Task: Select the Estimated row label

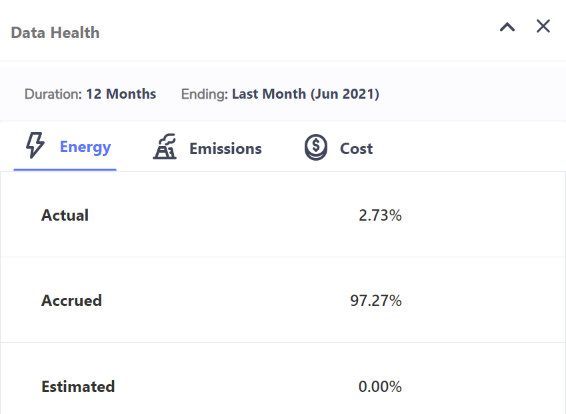Action: click(x=78, y=387)
